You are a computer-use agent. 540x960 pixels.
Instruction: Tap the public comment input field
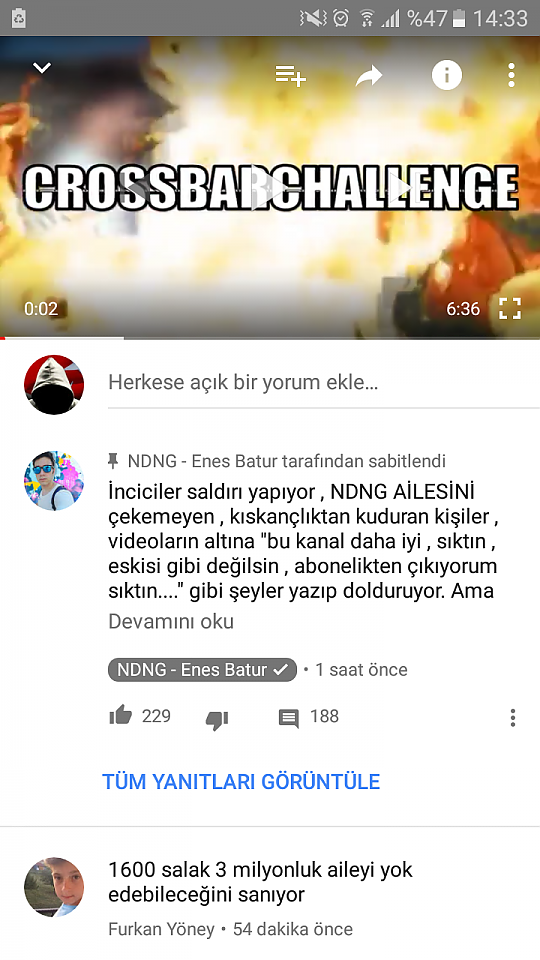pyautogui.click(x=324, y=383)
